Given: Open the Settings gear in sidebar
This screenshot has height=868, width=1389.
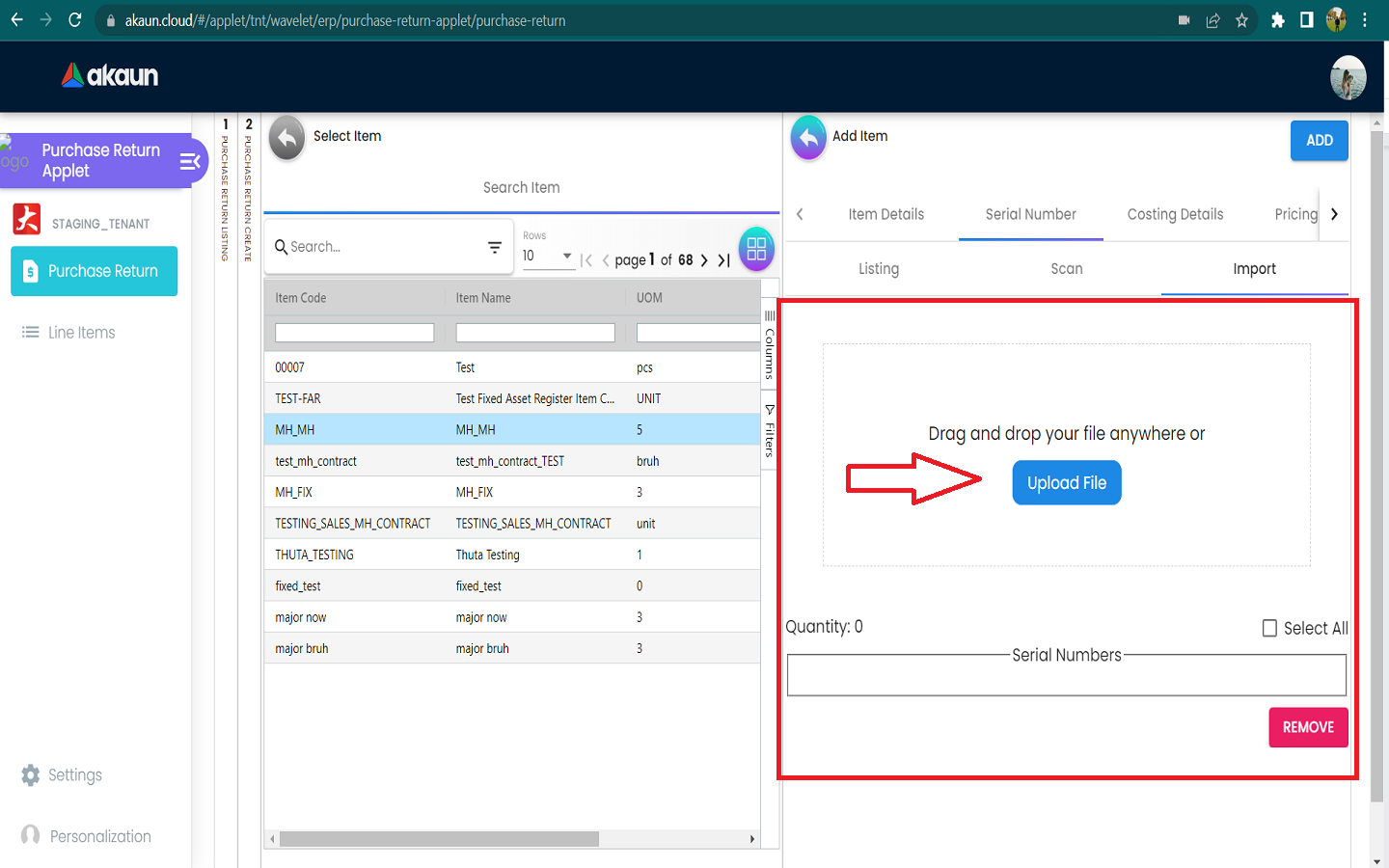Looking at the screenshot, I should tap(31, 775).
